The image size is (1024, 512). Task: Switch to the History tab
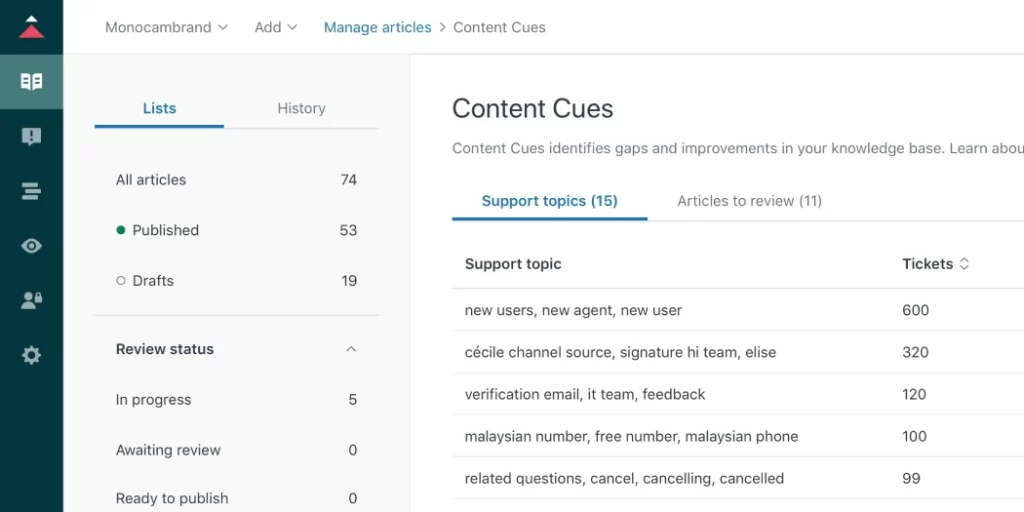301,108
